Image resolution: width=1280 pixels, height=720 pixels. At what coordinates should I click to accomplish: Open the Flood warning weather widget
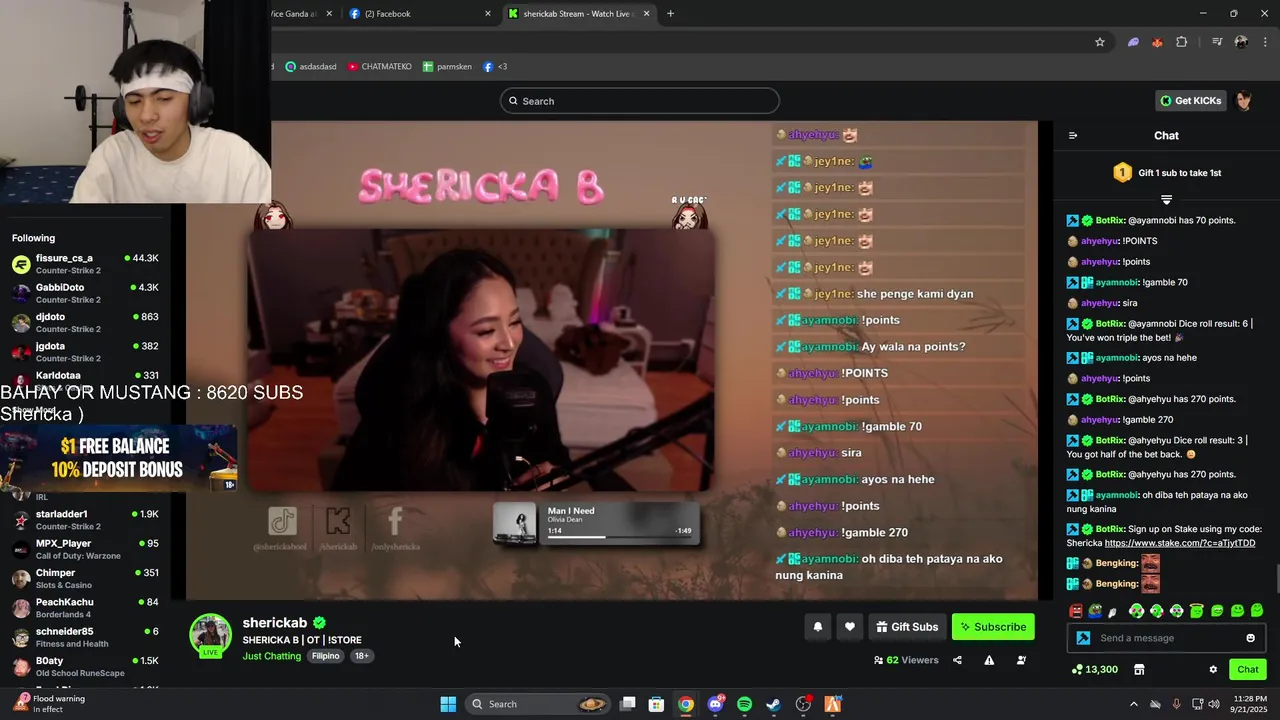pos(50,704)
